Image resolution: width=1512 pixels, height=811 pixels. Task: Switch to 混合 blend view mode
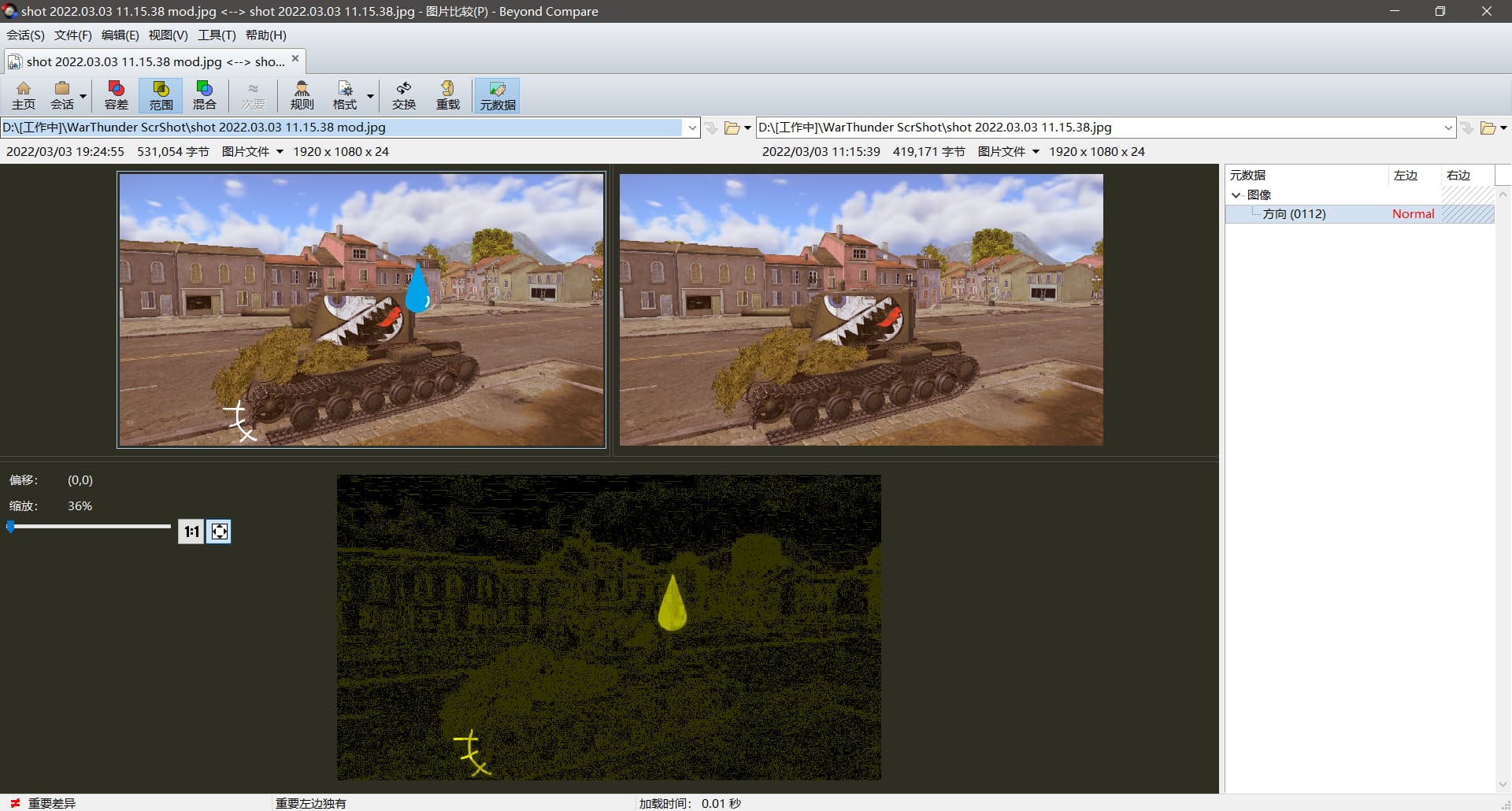pyautogui.click(x=204, y=95)
